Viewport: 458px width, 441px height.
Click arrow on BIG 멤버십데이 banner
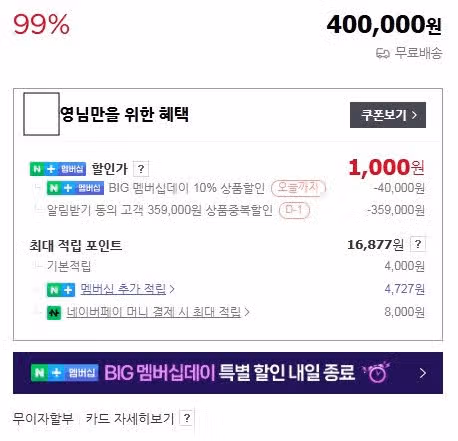click(x=423, y=373)
